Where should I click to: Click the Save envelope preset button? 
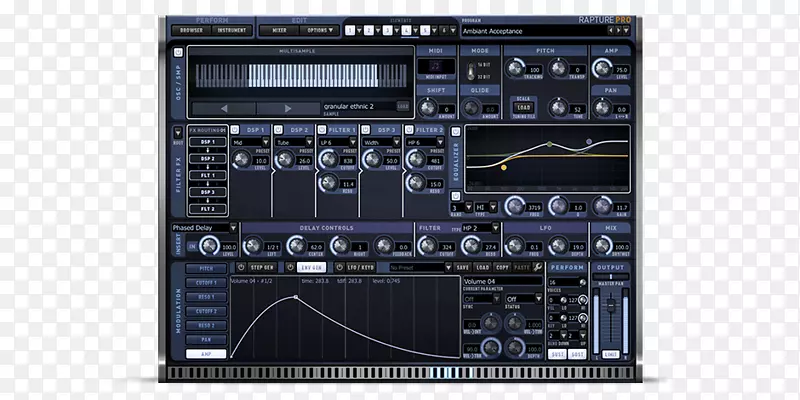click(x=463, y=268)
